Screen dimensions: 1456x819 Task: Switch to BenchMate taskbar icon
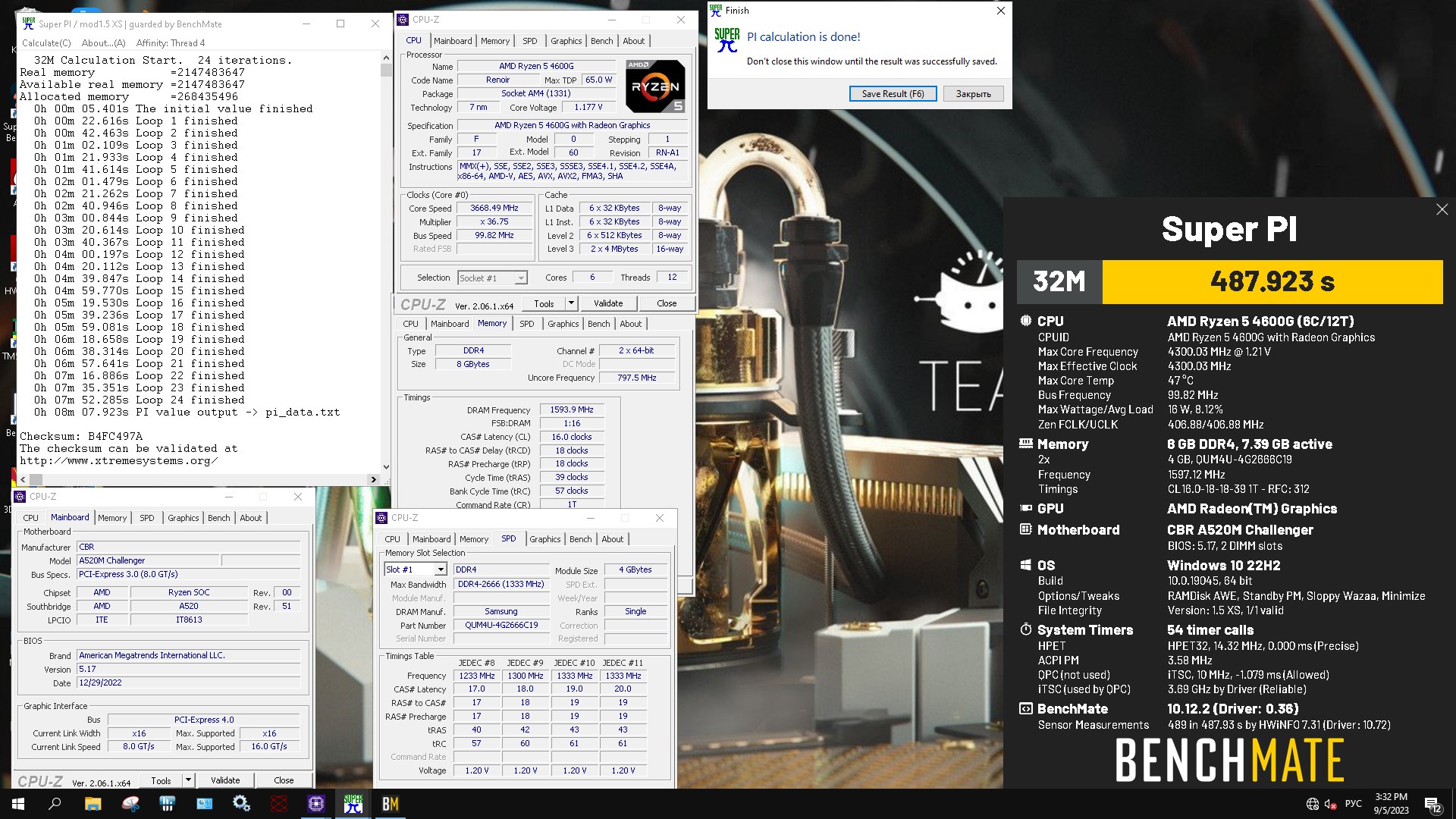[x=391, y=804]
